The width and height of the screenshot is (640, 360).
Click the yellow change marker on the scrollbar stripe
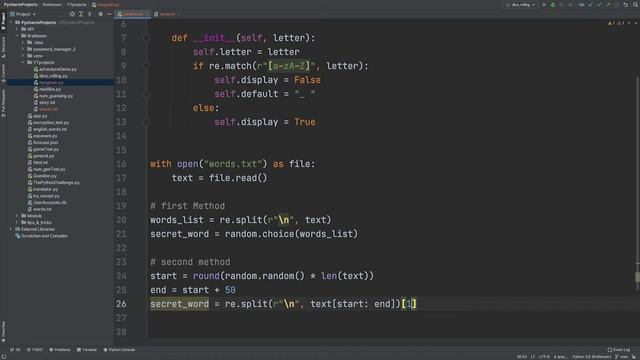click(637, 277)
